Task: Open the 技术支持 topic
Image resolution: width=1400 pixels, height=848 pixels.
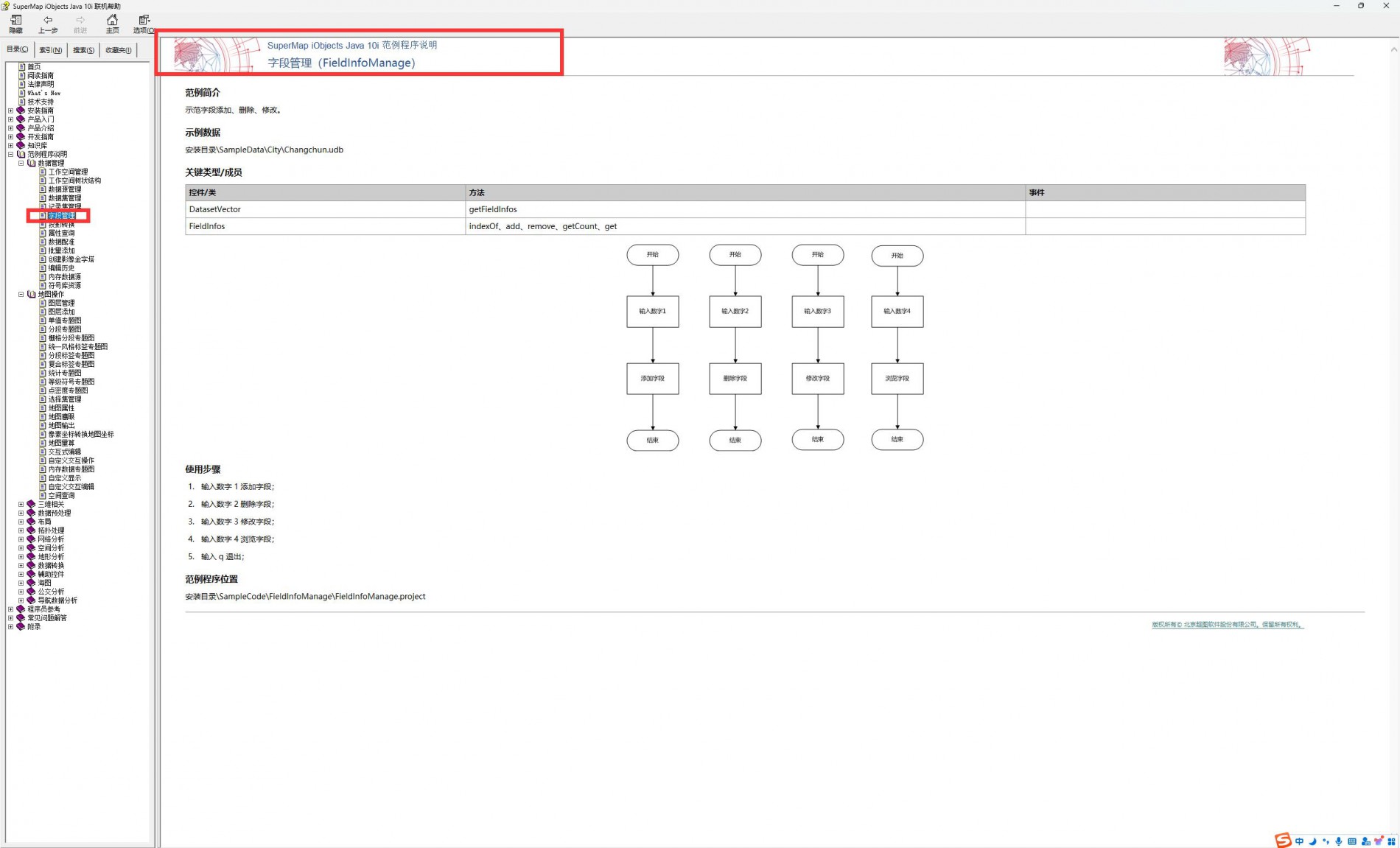Action: [41, 102]
